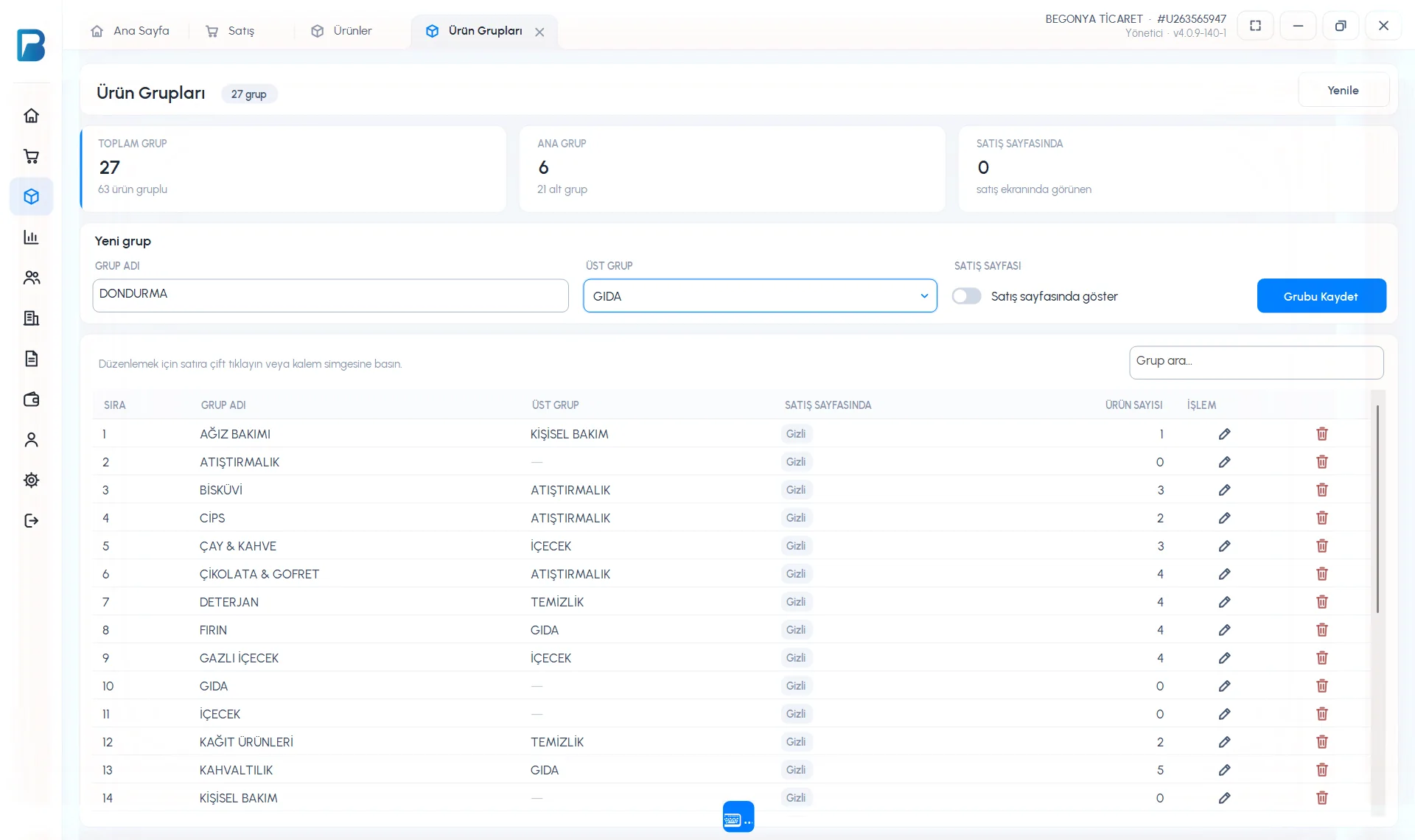Screen dimensions: 1415x840
Task: Edit the ÇAY & KAHVE group with pencil icon
Action: coord(1224,546)
